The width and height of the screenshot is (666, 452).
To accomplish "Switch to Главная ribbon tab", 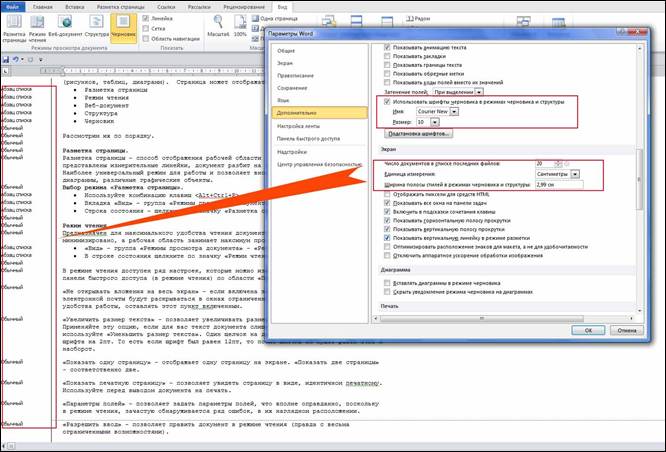I will [42, 7].
